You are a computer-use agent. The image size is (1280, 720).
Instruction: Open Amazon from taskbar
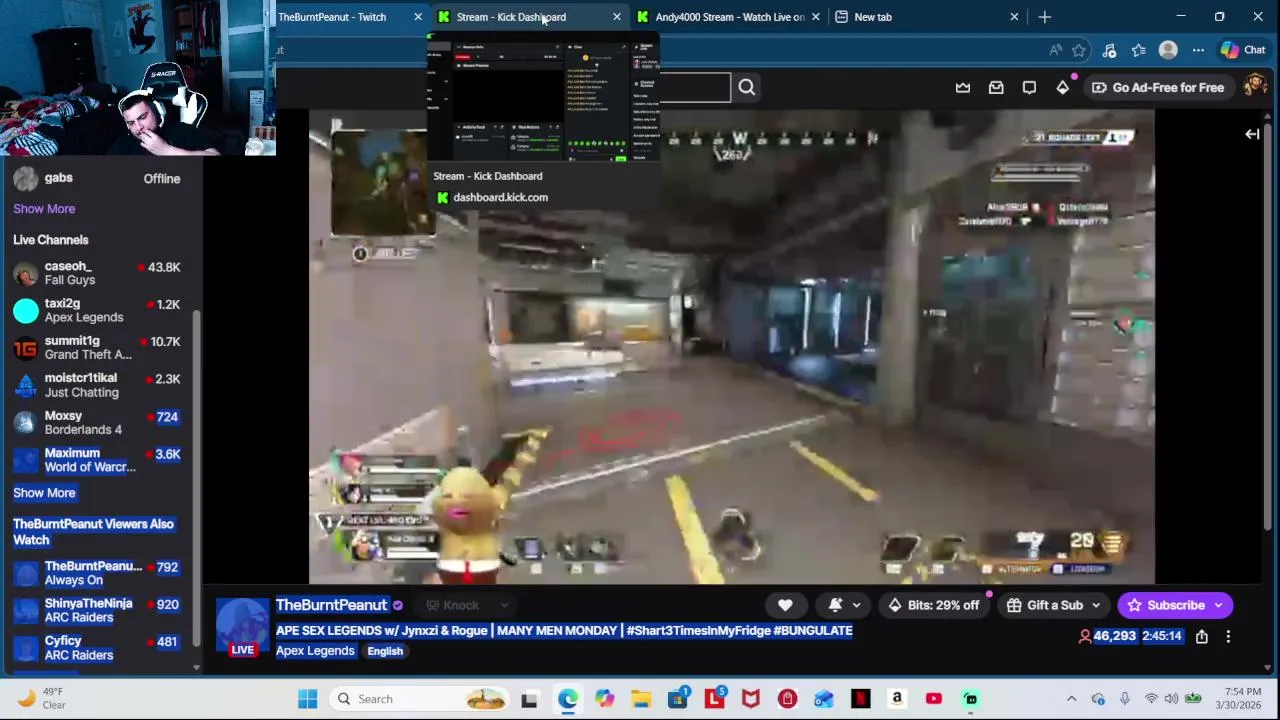pyautogui.click(x=897, y=699)
